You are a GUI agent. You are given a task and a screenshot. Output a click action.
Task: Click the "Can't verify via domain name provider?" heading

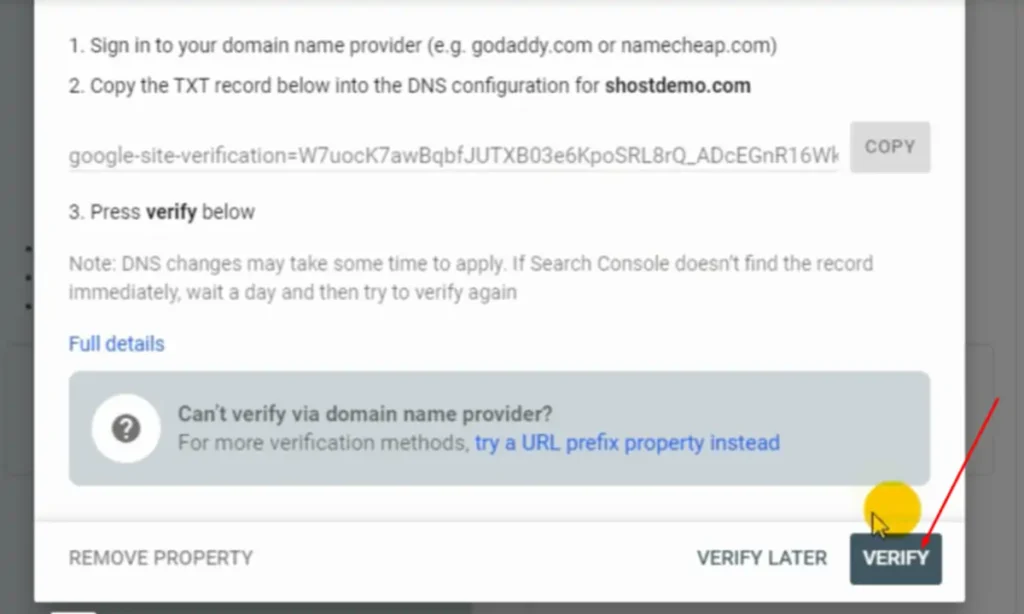coord(365,414)
